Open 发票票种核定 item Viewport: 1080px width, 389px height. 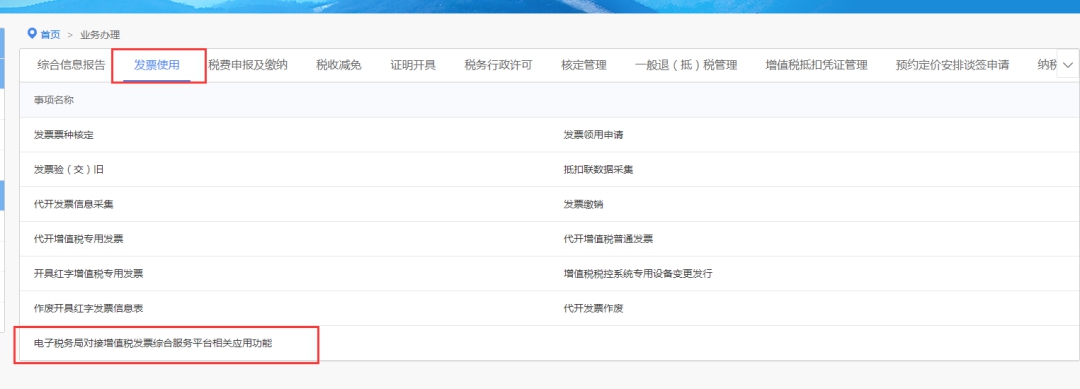(64, 135)
